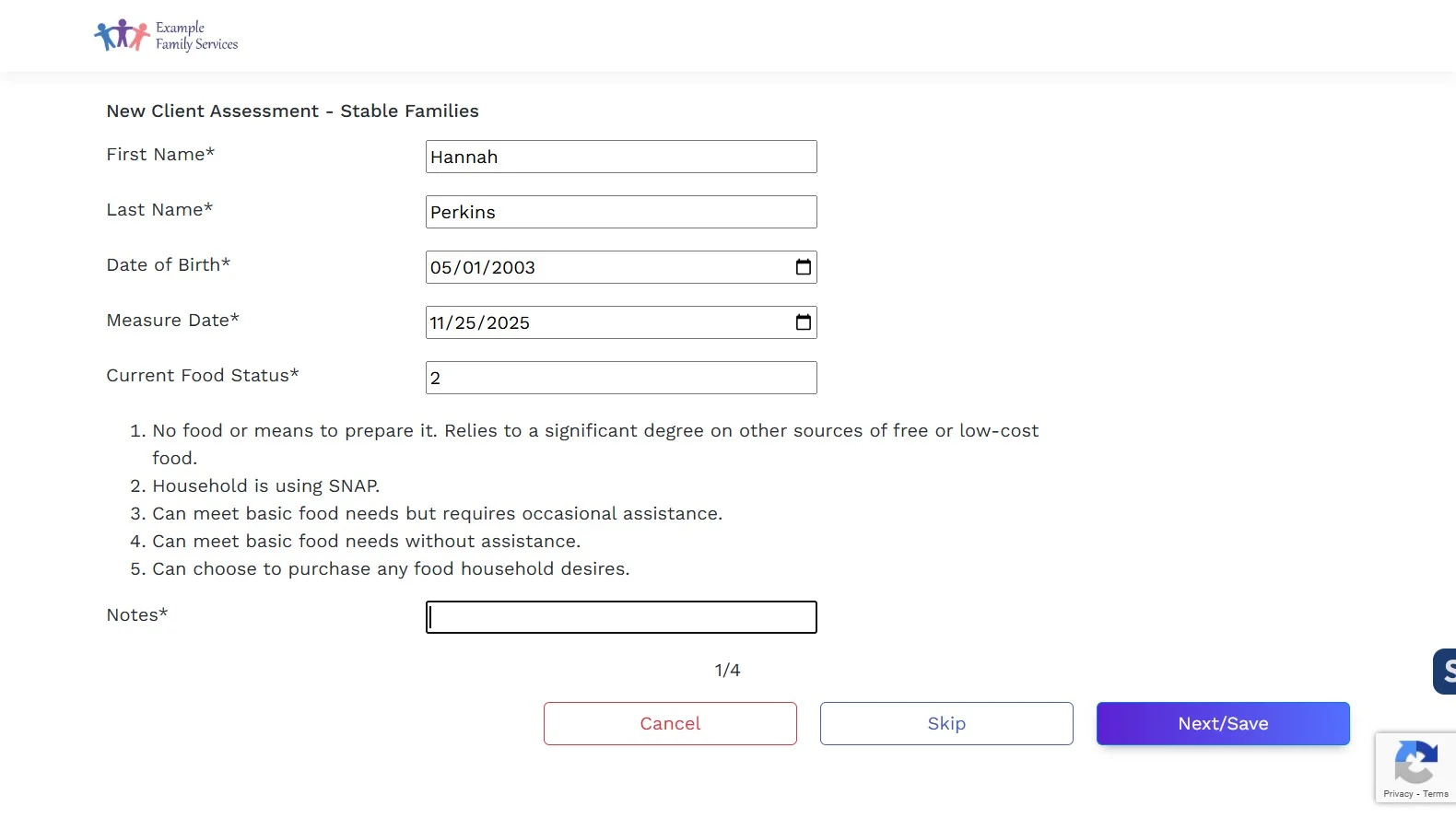1456x818 pixels.
Task: Click into the Current Food Status field
Action: coord(621,378)
